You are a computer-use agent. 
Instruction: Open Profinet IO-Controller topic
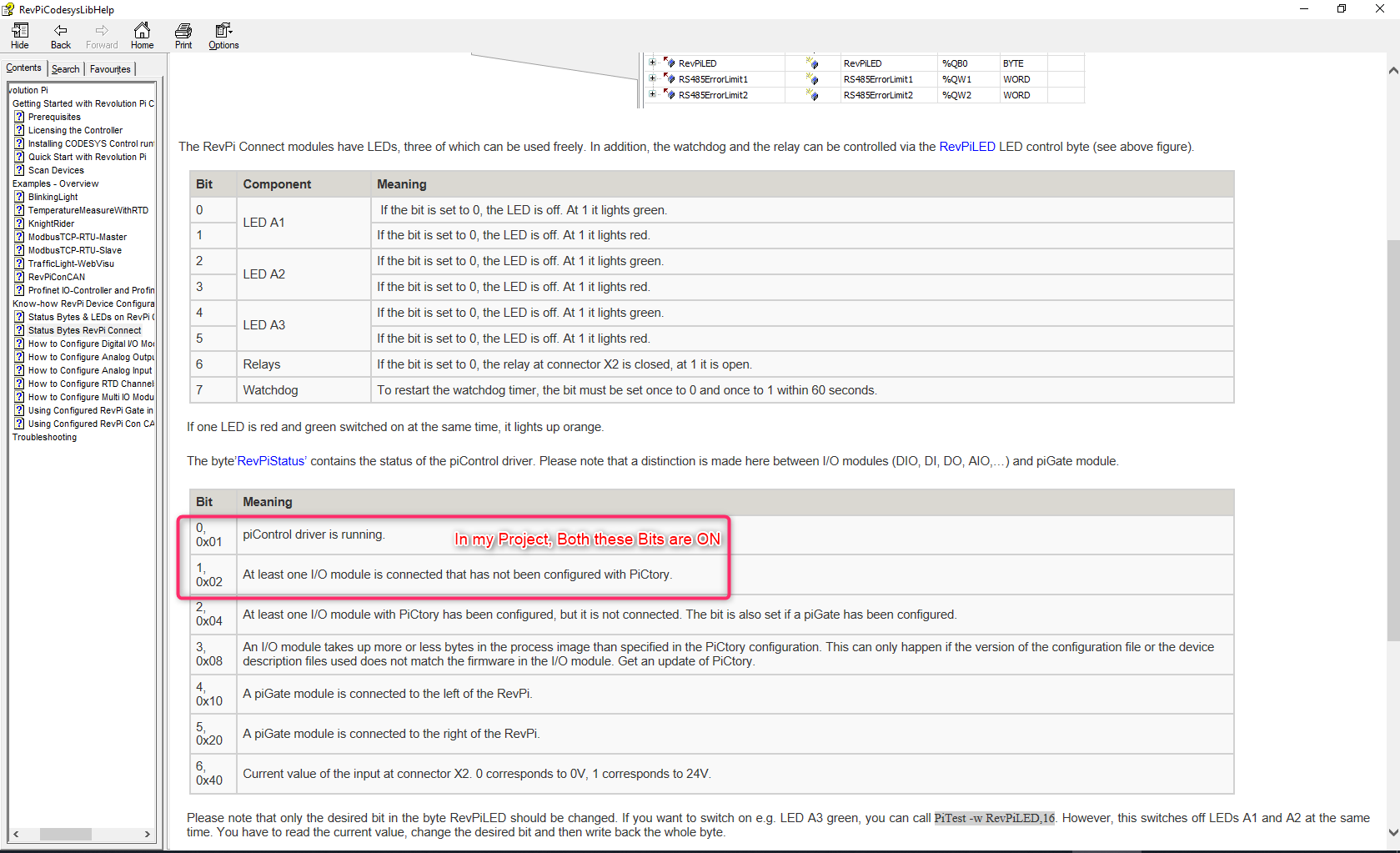point(91,290)
